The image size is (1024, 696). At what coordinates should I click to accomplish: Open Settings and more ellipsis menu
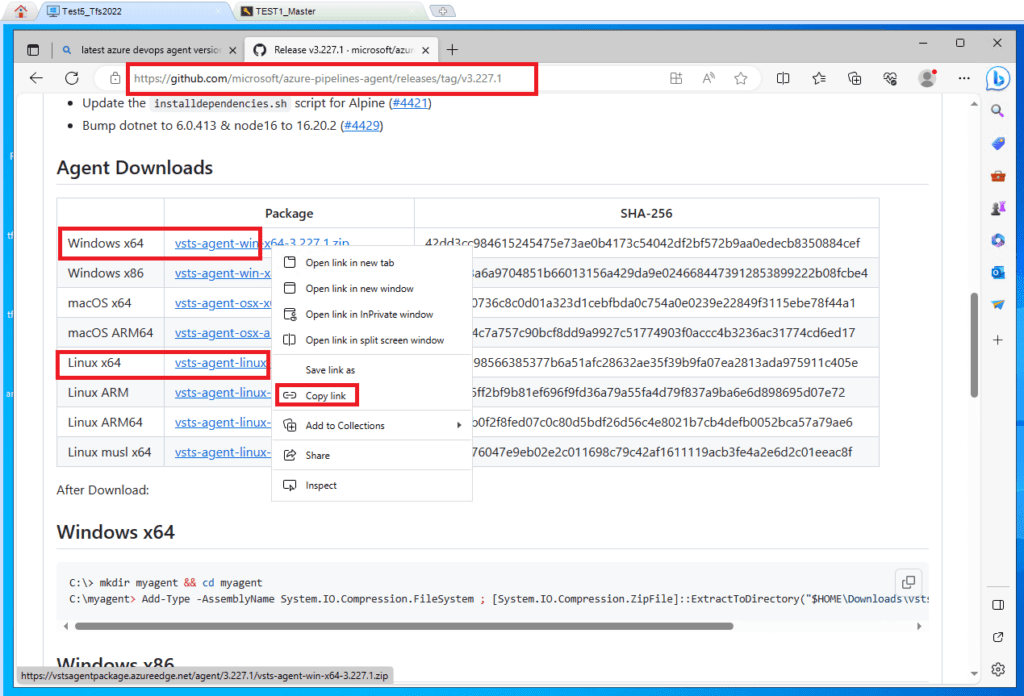964,78
